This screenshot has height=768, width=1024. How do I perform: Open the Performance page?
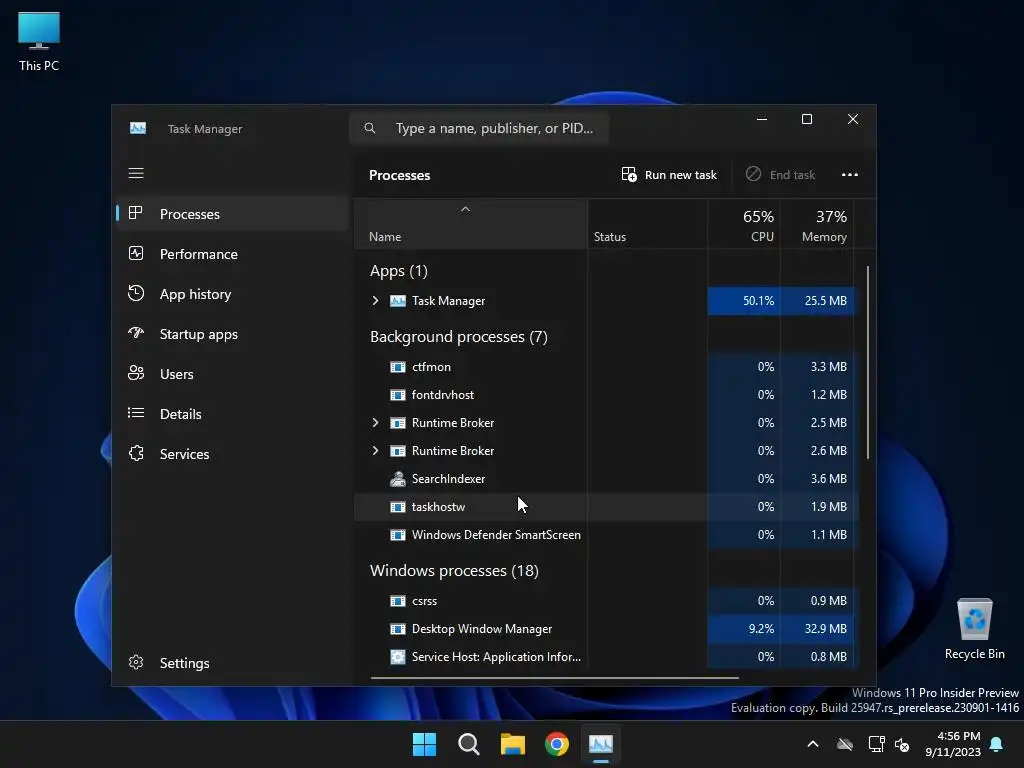coord(232,254)
